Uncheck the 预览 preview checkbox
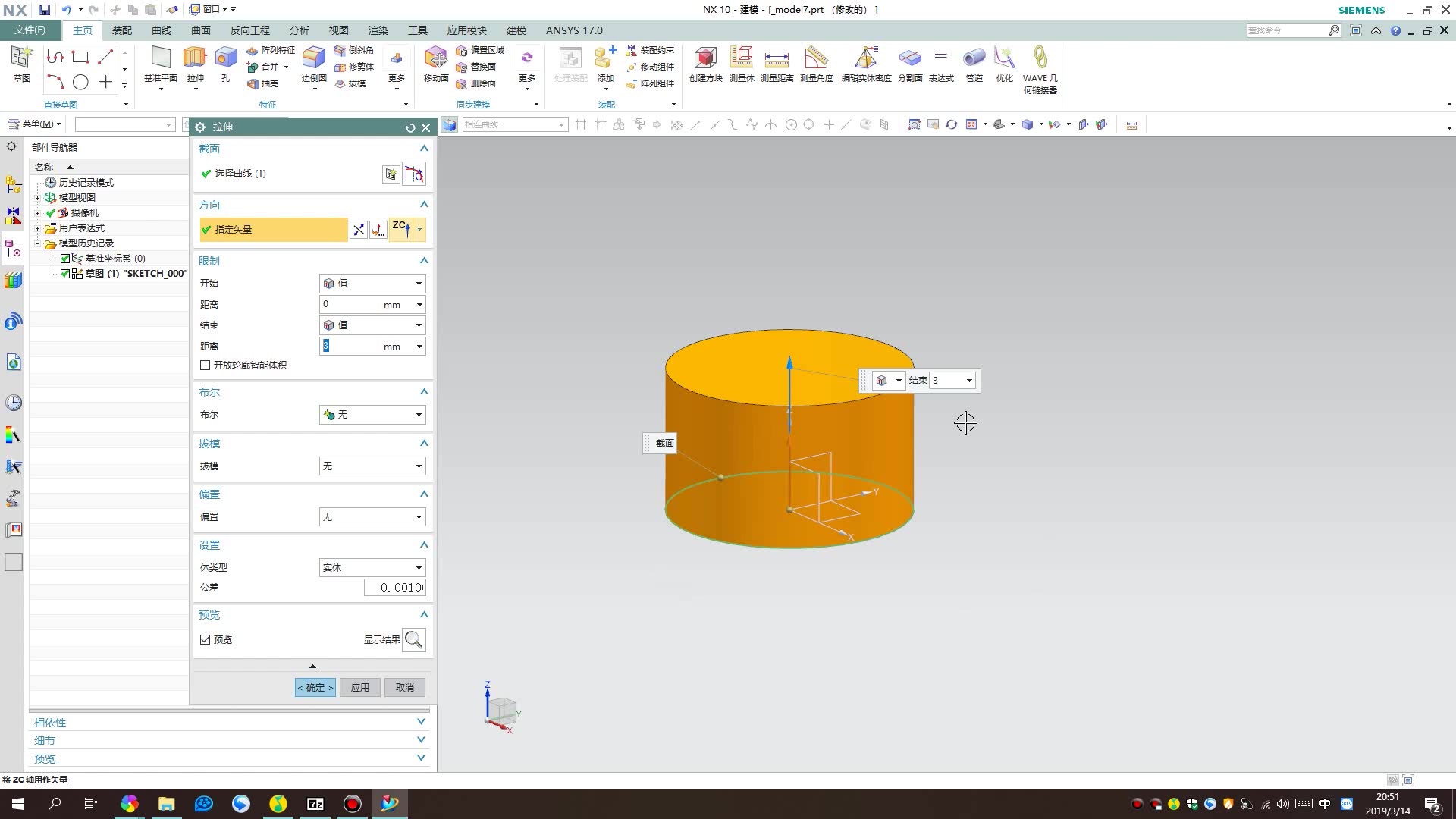The height and width of the screenshot is (819, 1456). tap(206, 640)
